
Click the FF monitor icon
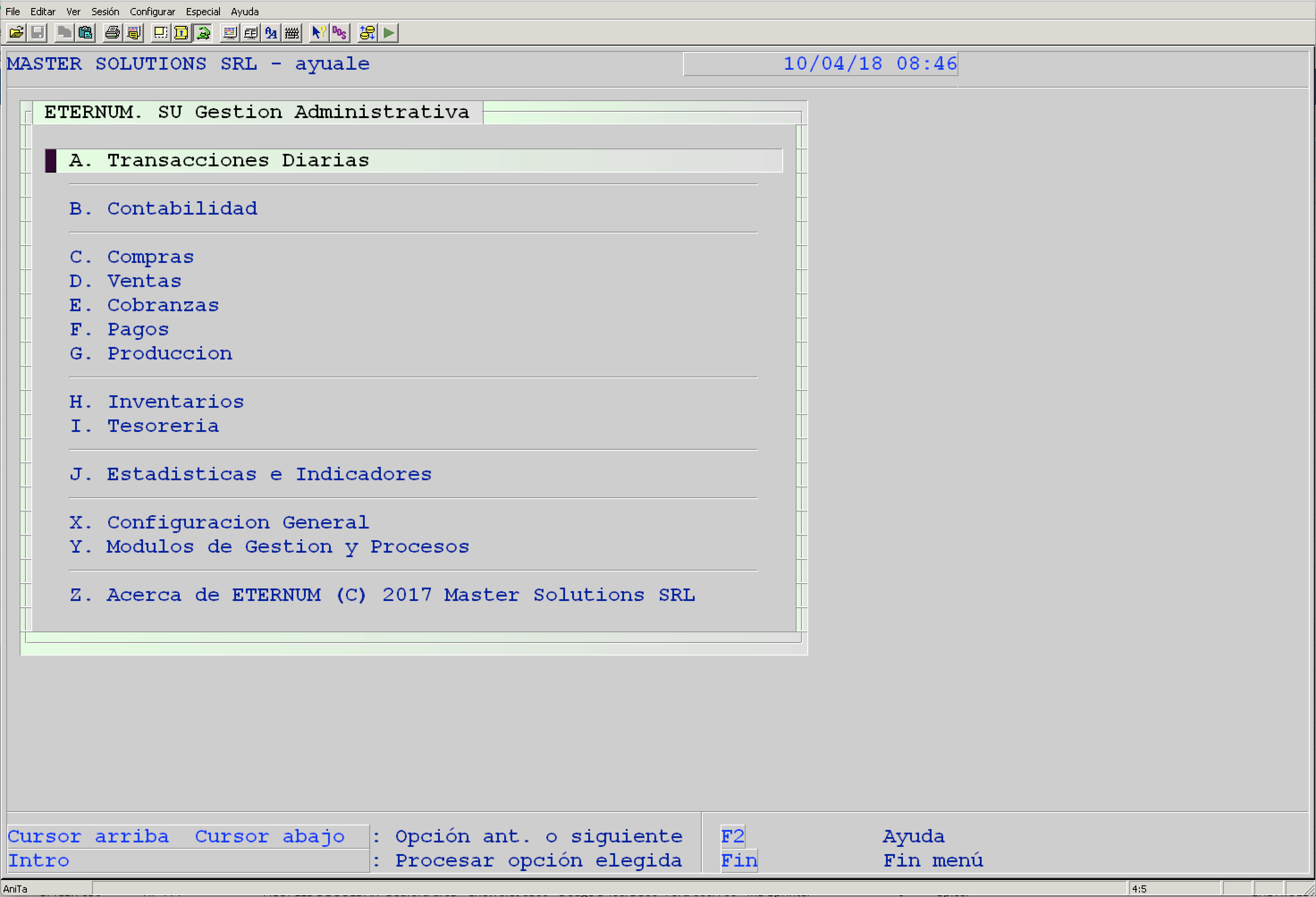point(250,33)
